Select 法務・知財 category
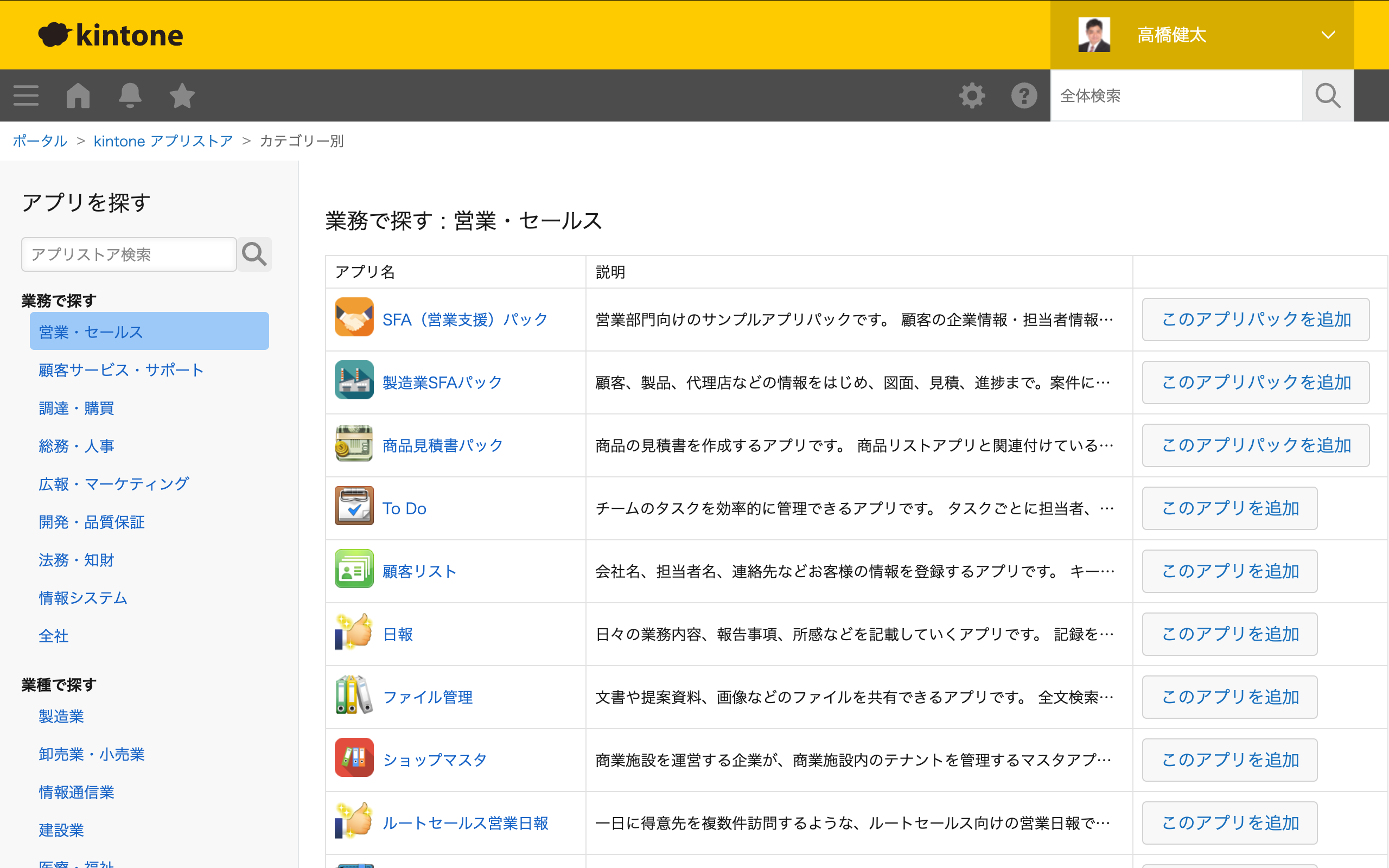Viewport: 1389px width, 868px height. tap(77, 560)
